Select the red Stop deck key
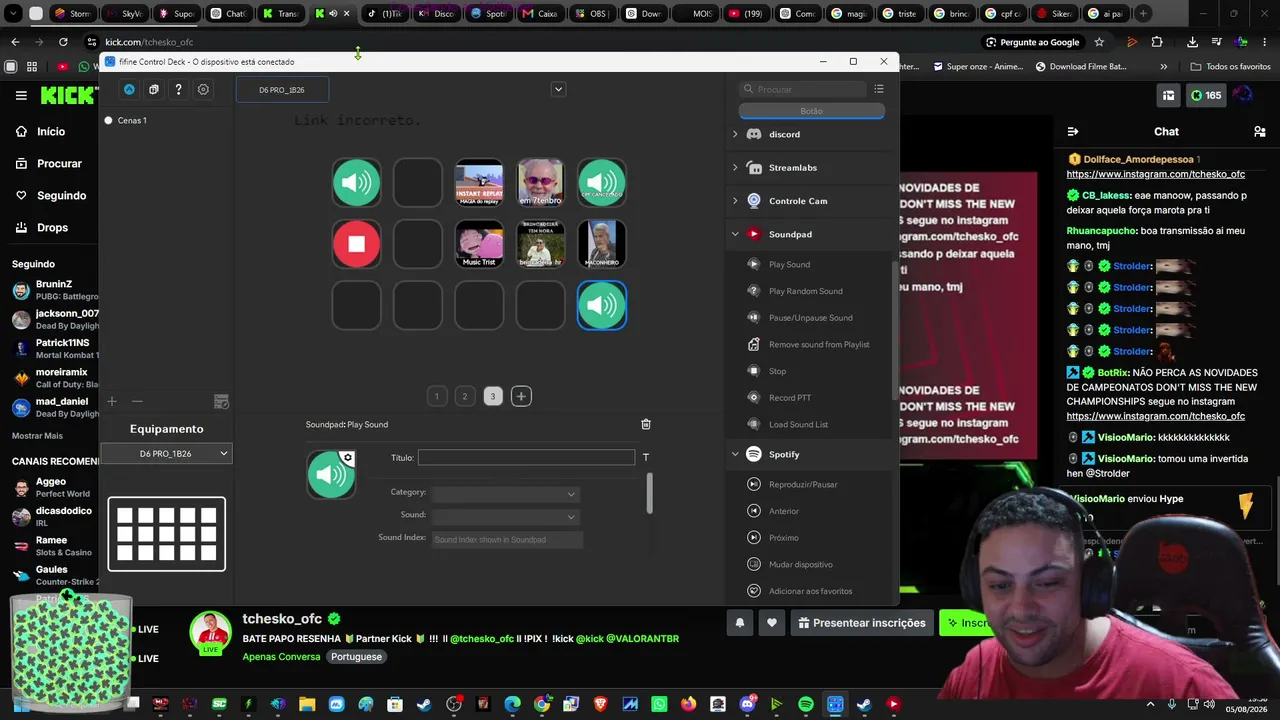Image resolution: width=1280 pixels, height=720 pixels. 357,244
